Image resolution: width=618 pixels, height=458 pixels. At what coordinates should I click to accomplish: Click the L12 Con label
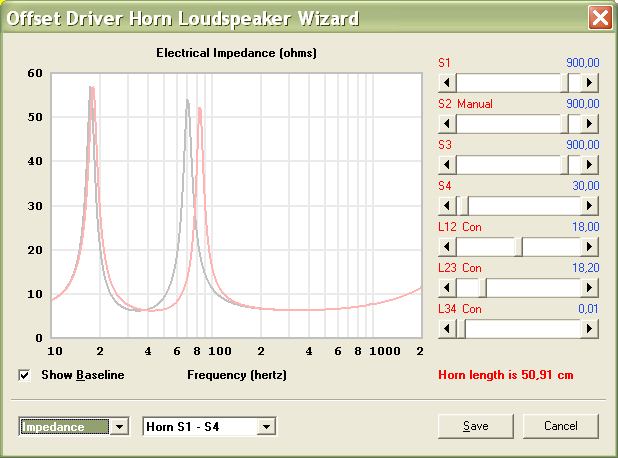point(460,227)
